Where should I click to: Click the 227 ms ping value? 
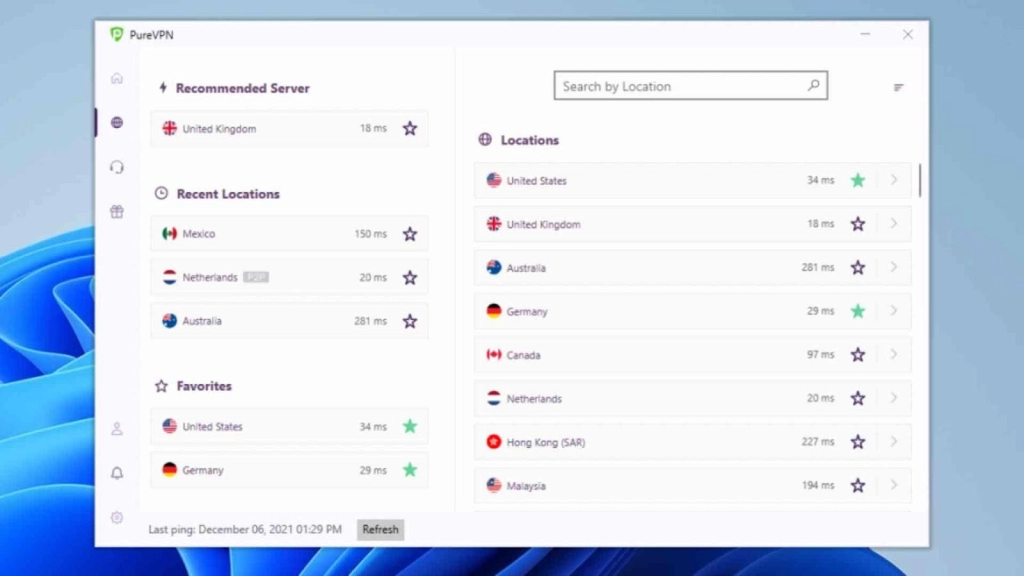818,442
